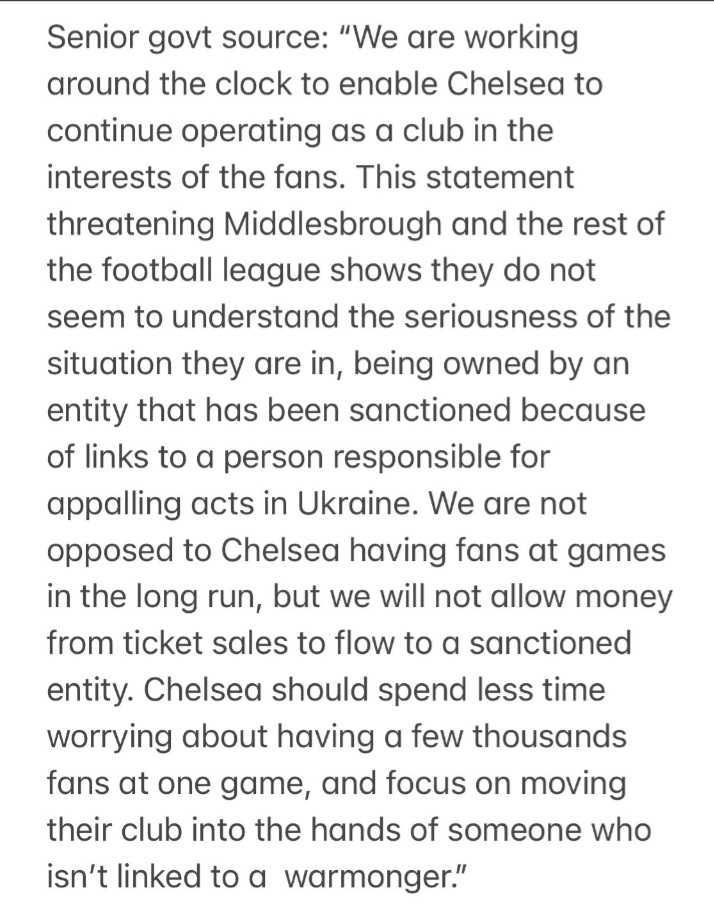Click the word "threatening"

pos(130,226)
